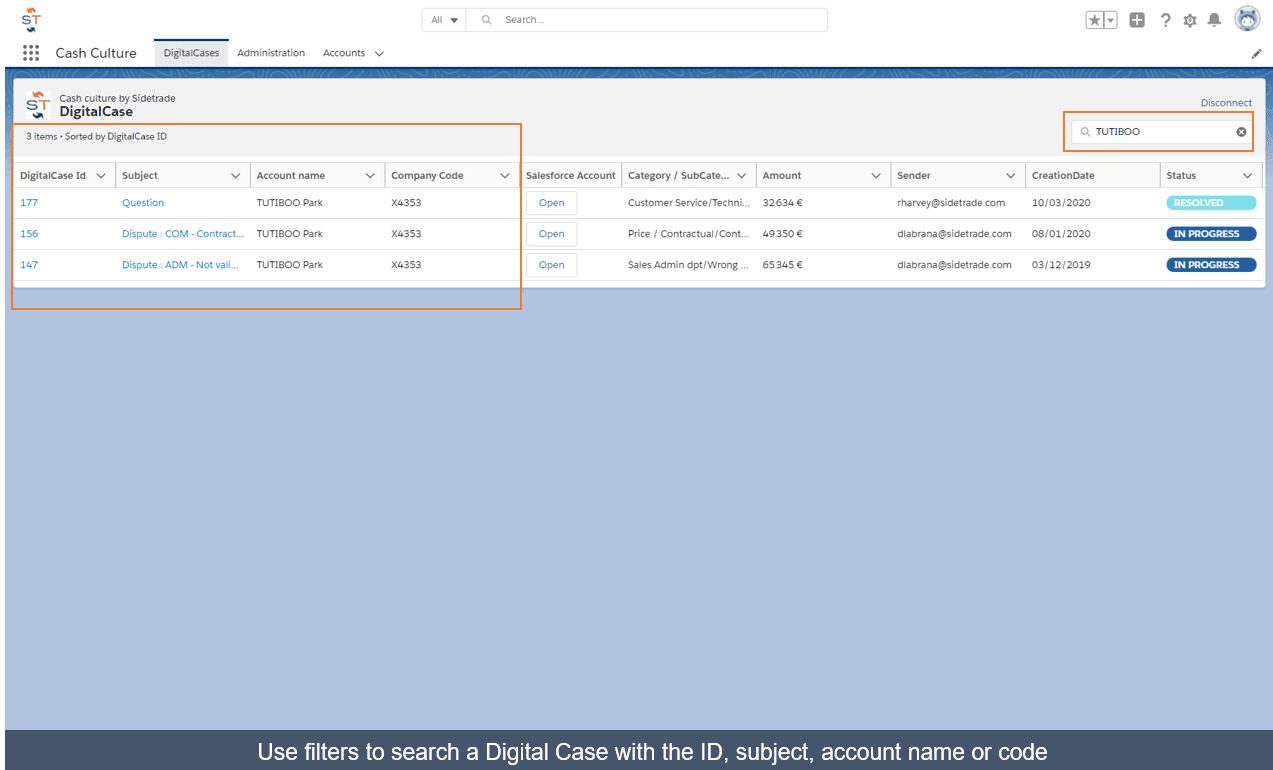Open DigitalCase 156 link

(x=29, y=234)
